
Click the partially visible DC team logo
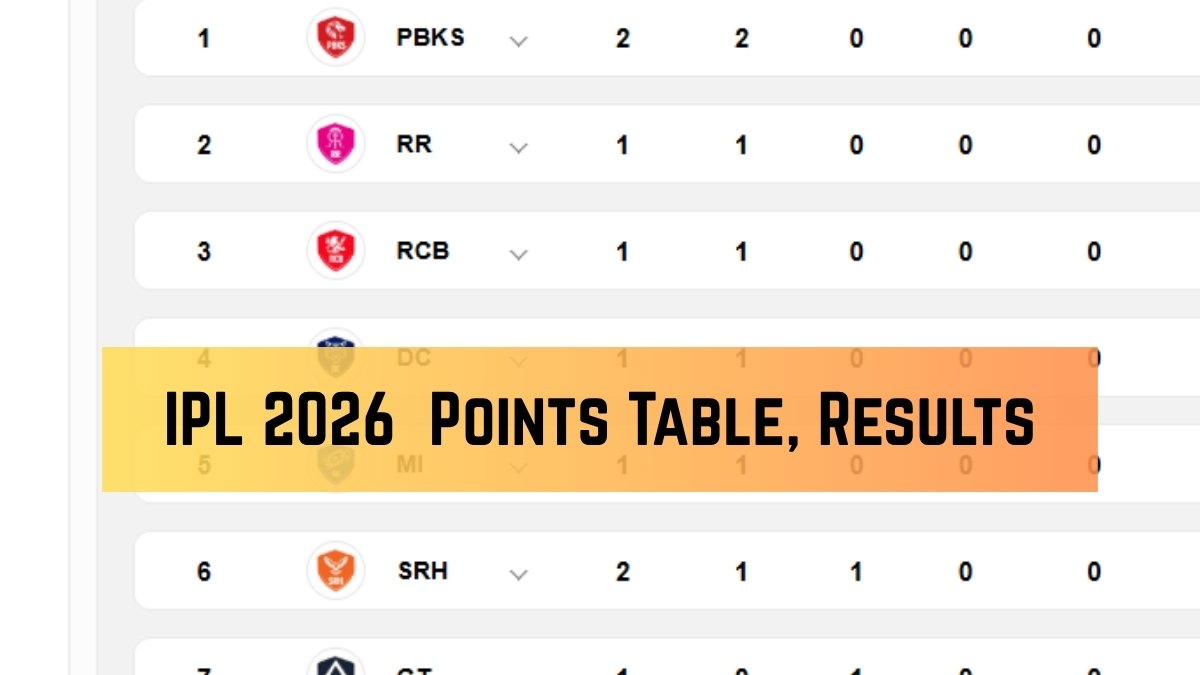click(x=335, y=340)
